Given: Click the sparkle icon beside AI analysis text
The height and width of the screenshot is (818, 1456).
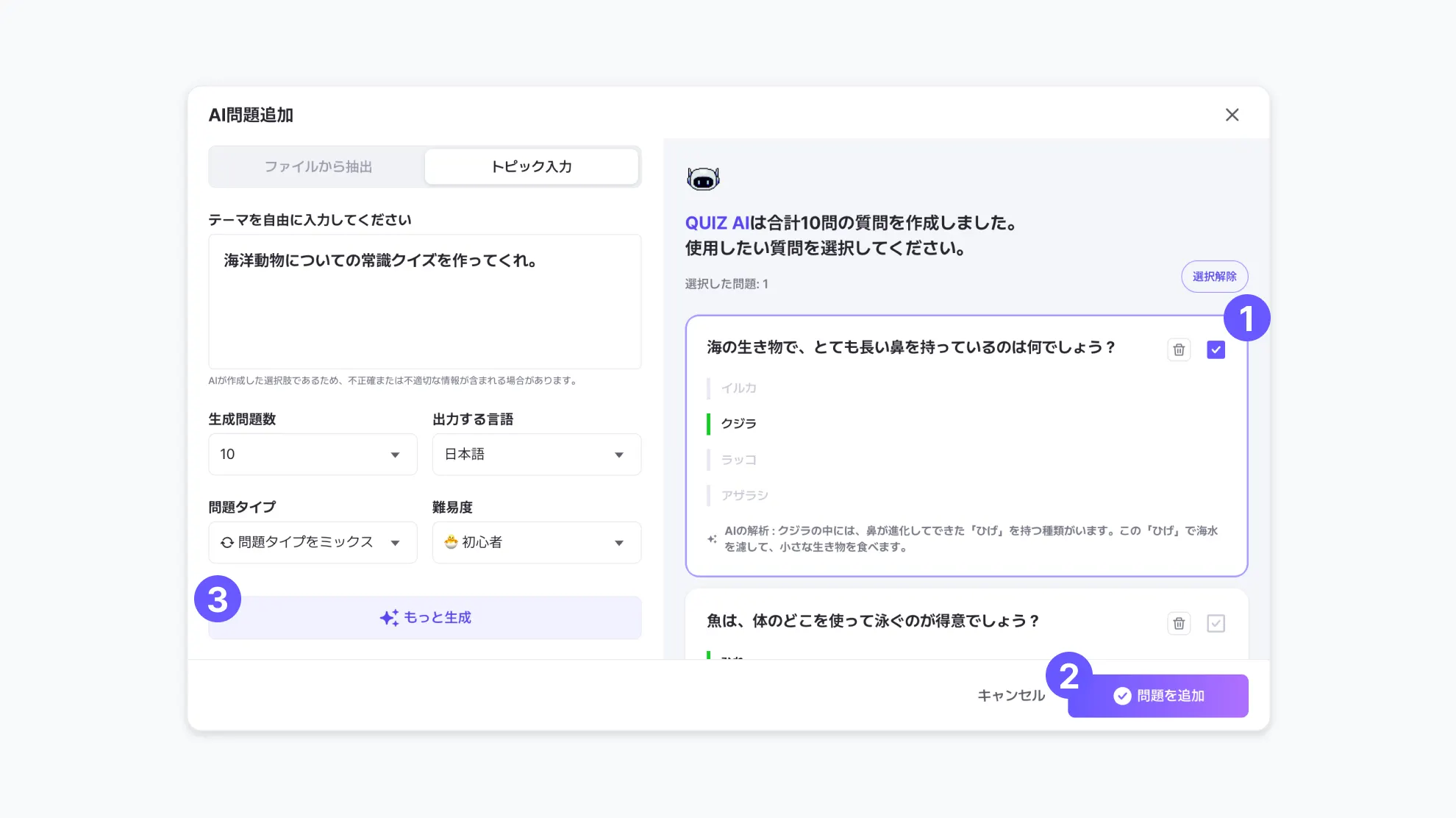Looking at the screenshot, I should [x=712, y=539].
